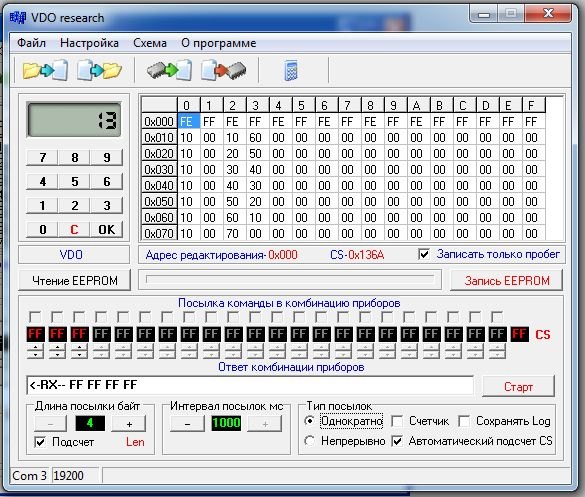Click keypad digit 7
Image resolution: width=585 pixels, height=497 pixels.
tap(43, 157)
